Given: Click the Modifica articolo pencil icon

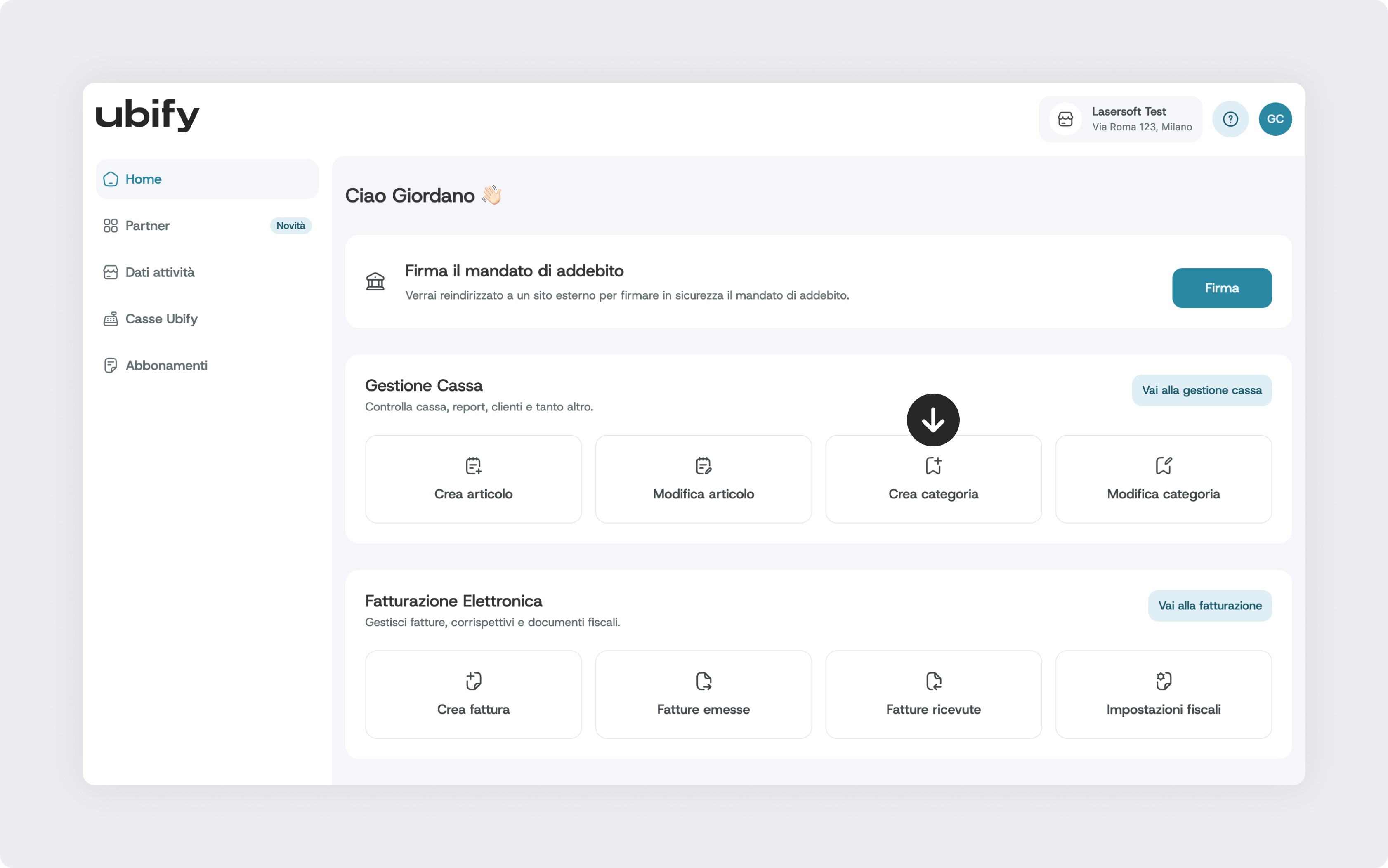Looking at the screenshot, I should pyautogui.click(x=703, y=466).
